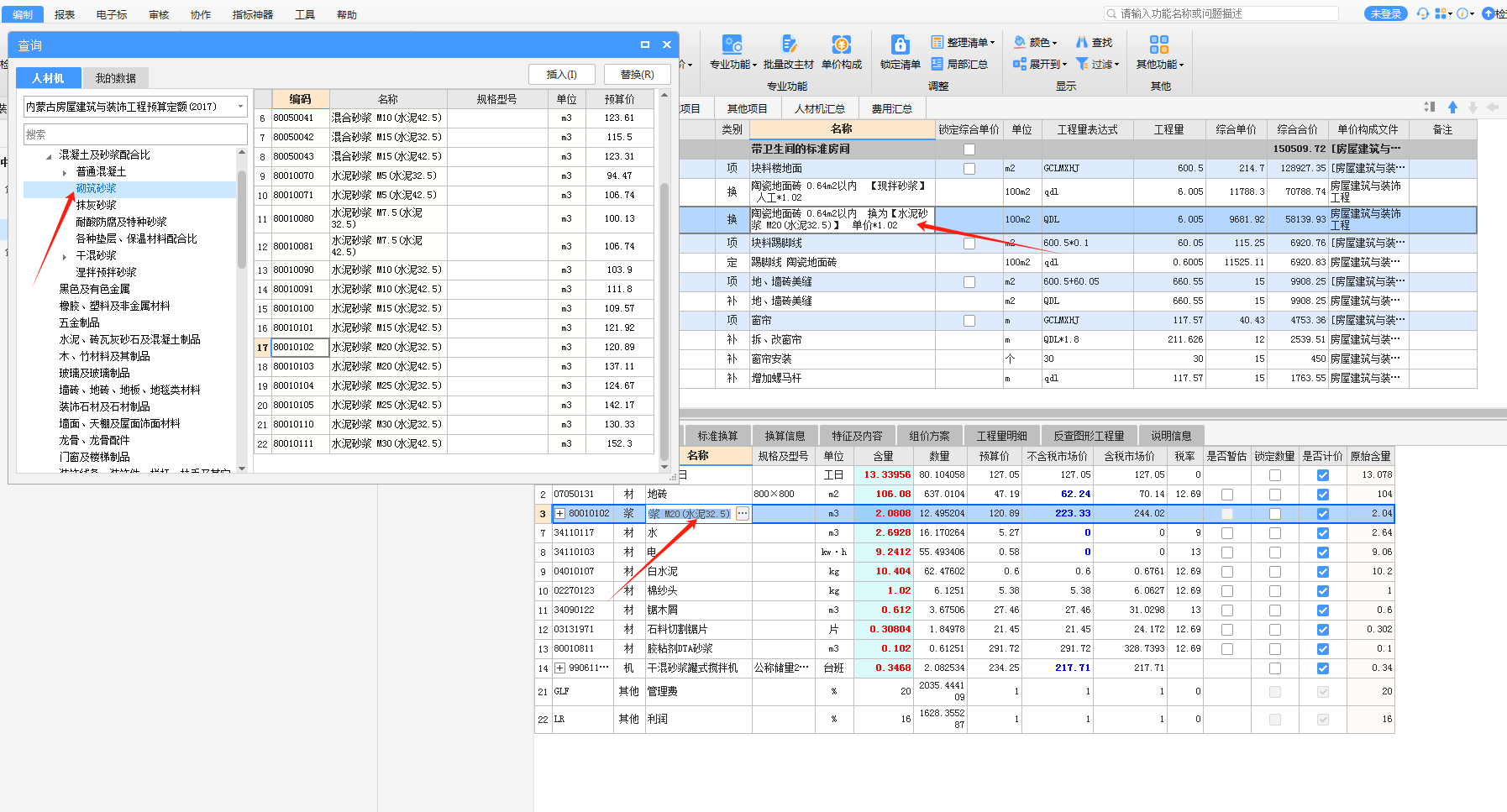
Task: Open the 费用汇总 tab
Action: 892,108
